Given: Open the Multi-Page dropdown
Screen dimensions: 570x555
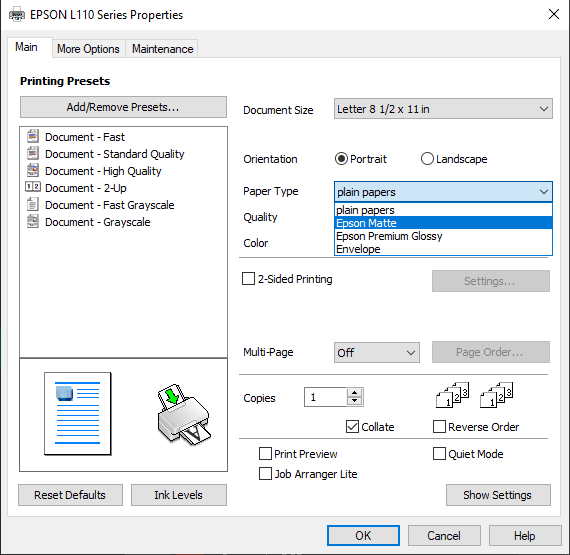Looking at the screenshot, I should coord(377,352).
